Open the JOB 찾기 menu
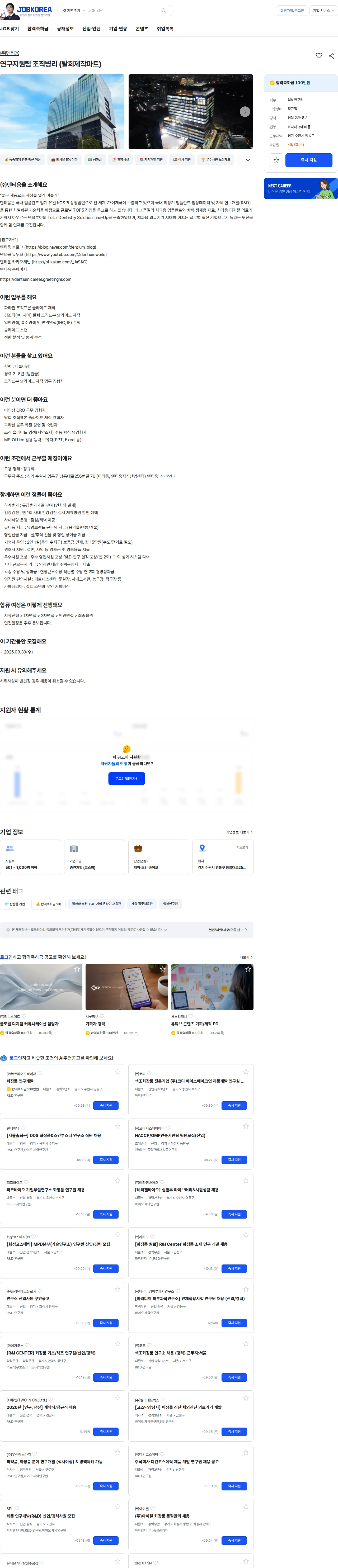The image size is (338, 1568). point(10,29)
